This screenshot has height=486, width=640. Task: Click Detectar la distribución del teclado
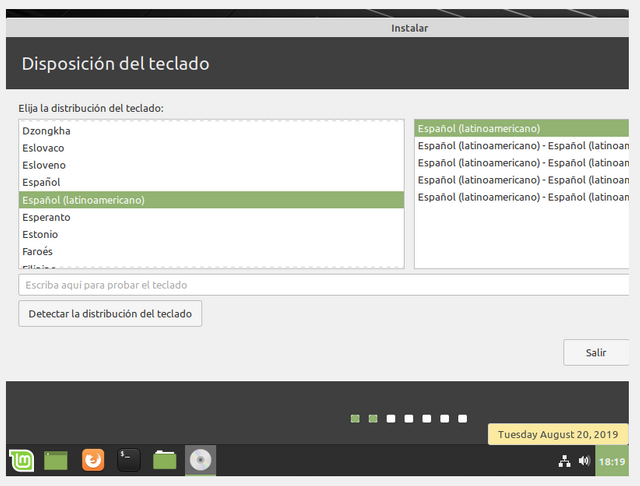pos(110,313)
